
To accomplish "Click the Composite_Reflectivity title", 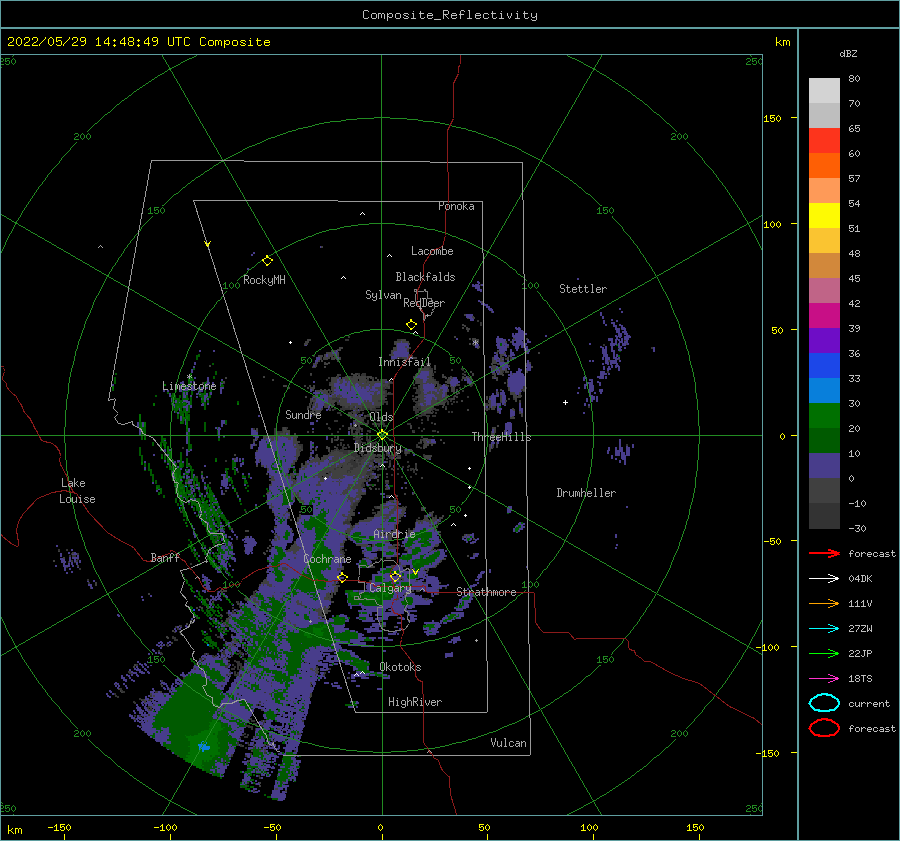I will coord(449,15).
